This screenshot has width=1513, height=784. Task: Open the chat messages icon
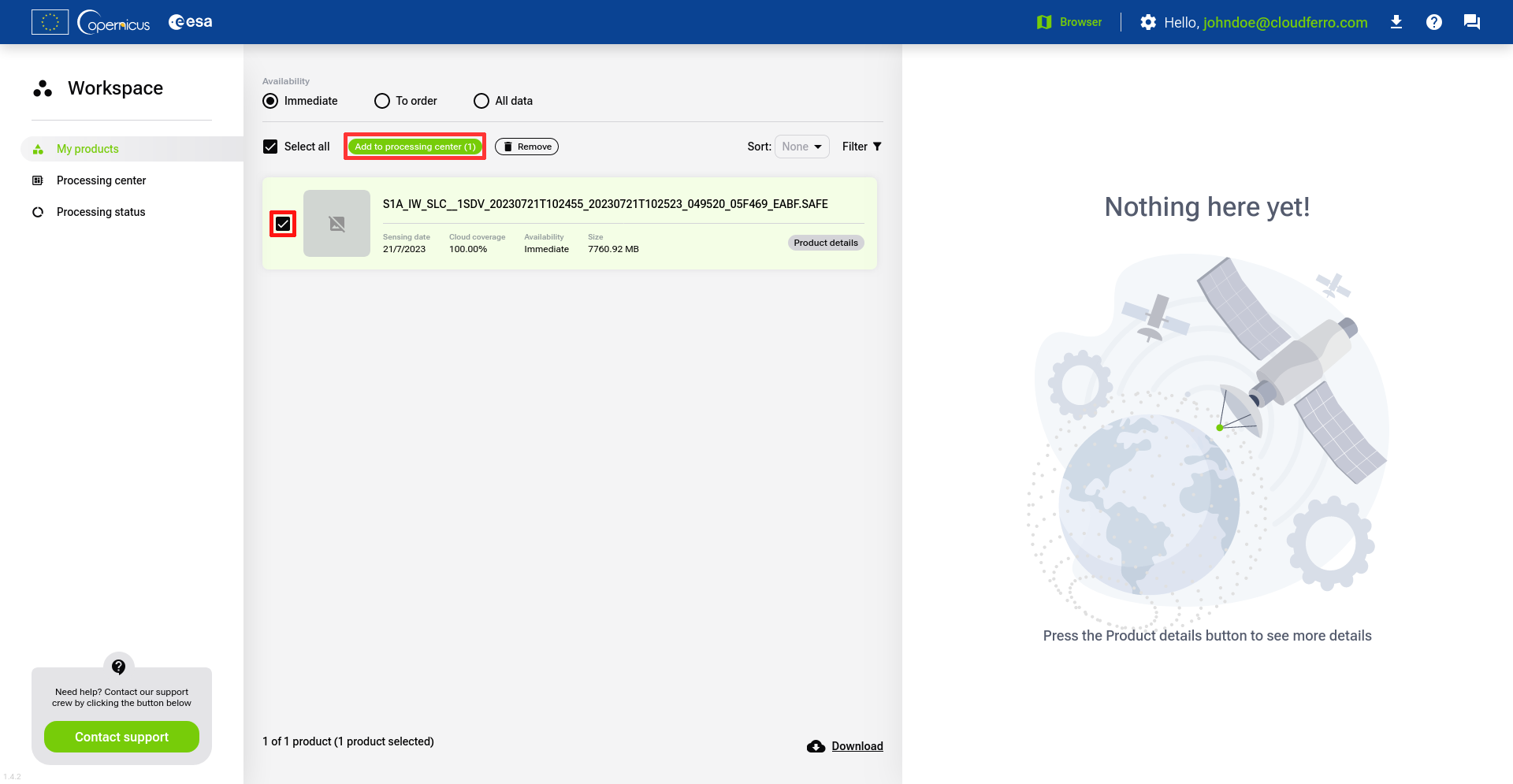point(1471,22)
